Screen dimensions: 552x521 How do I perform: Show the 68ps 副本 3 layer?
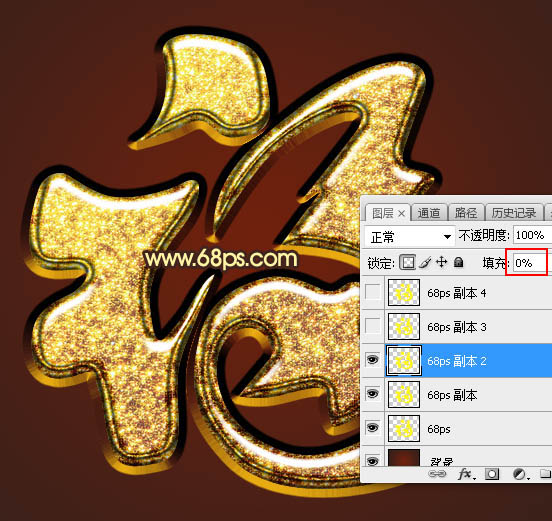pyautogui.click(x=372, y=326)
